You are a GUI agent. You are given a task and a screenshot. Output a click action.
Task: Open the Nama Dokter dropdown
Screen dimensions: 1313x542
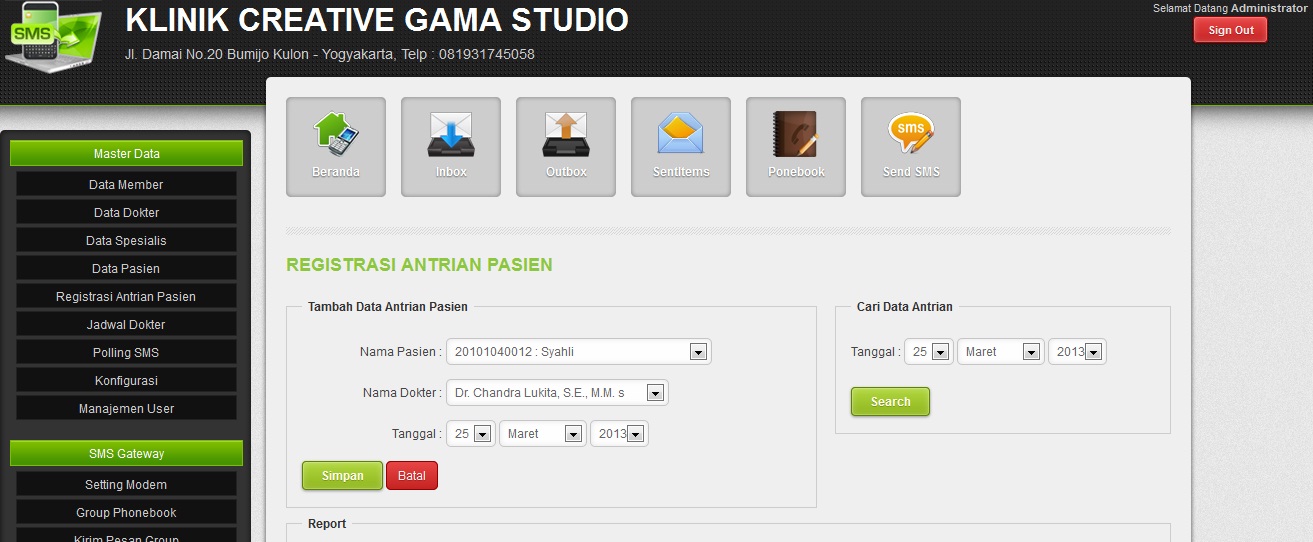tap(557, 393)
